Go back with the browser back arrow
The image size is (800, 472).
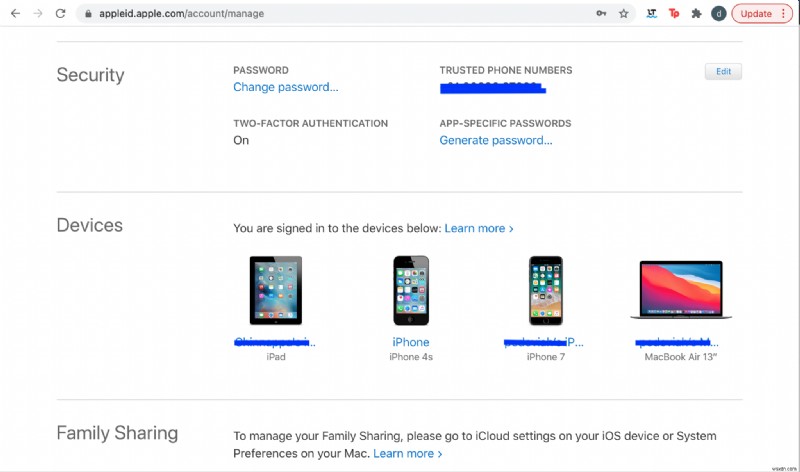15,14
